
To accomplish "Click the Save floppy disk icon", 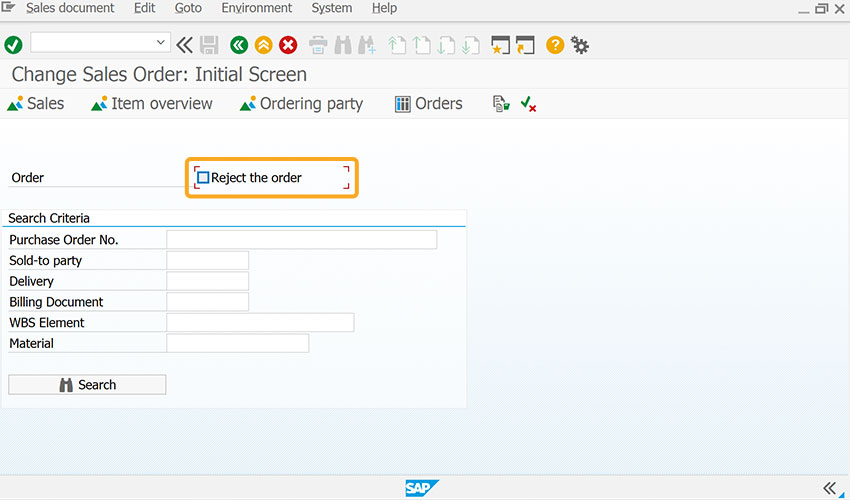I will [x=209, y=45].
